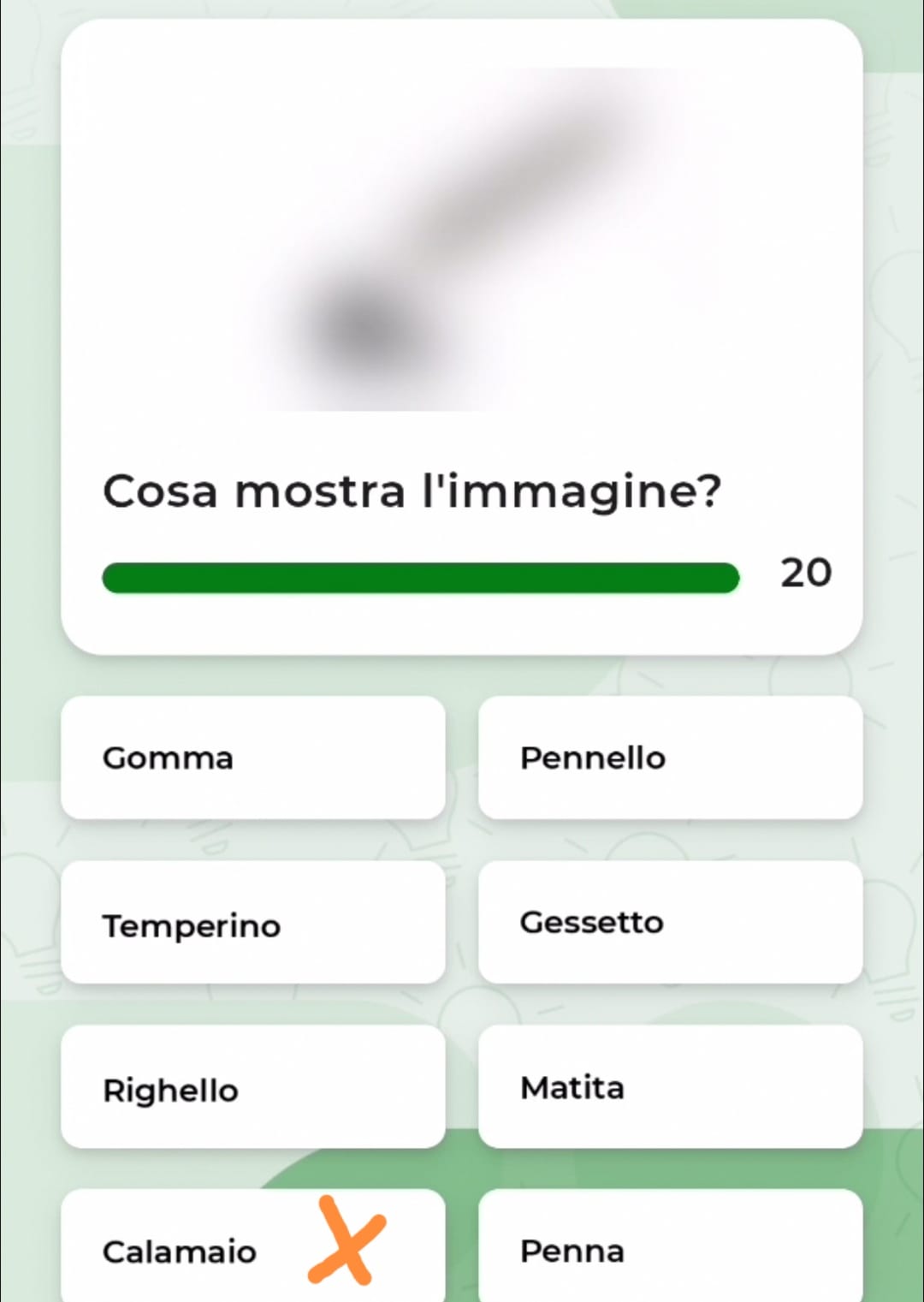Click the word 'Cosa' in the question
924x1302 pixels.
tap(160, 492)
